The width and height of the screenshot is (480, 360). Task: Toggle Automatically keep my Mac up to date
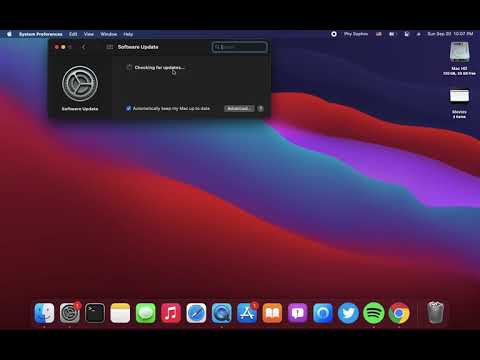128,108
